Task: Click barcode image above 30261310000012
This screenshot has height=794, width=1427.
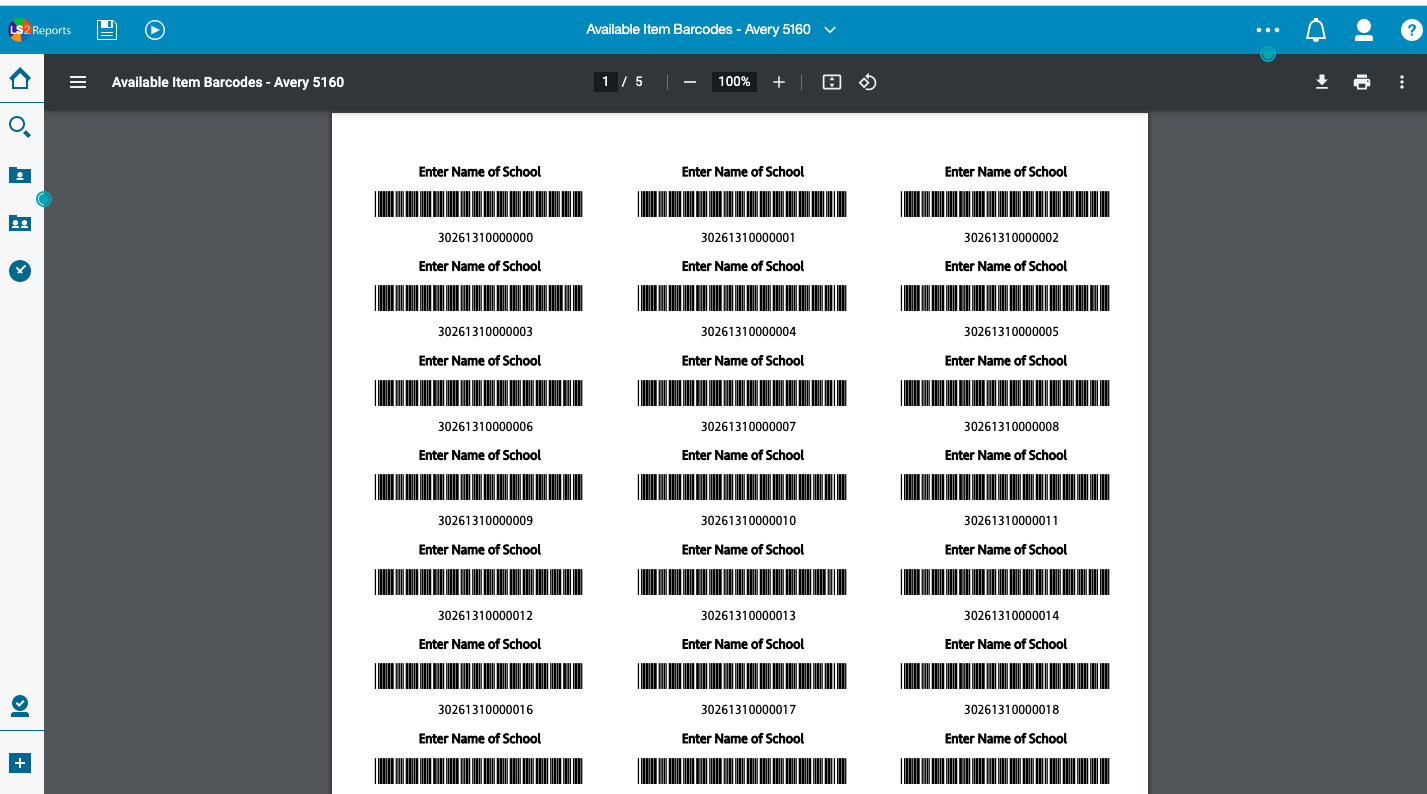Action: (x=479, y=582)
